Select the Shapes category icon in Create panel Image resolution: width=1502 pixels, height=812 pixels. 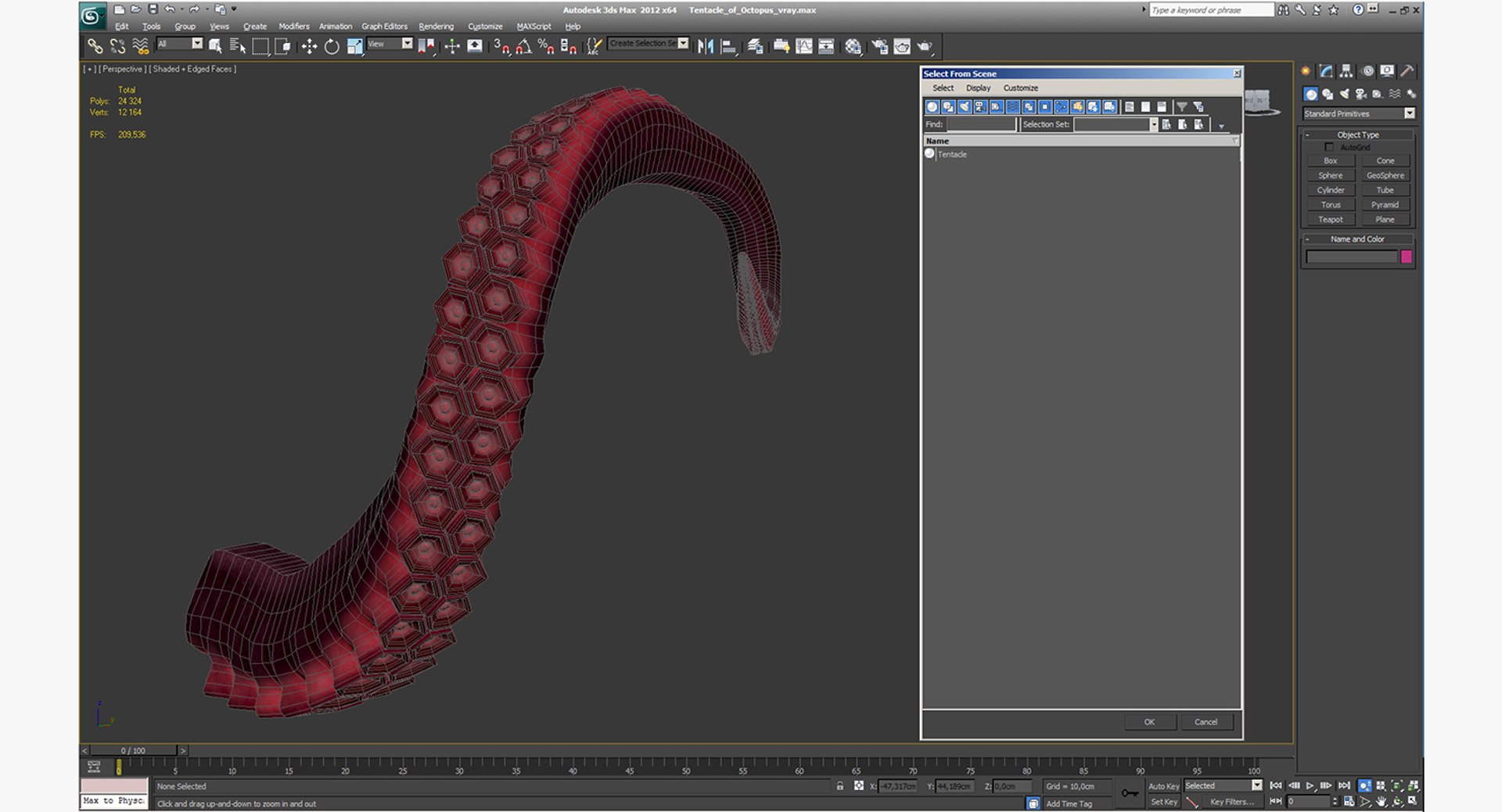pyautogui.click(x=1328, y=94)
